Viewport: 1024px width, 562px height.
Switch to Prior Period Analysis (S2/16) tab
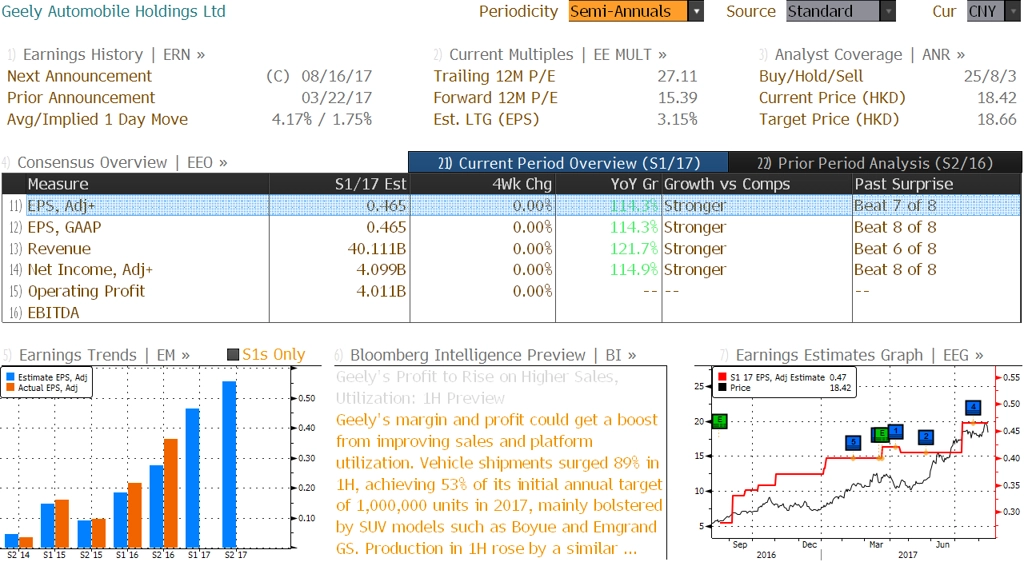(874, 163)
